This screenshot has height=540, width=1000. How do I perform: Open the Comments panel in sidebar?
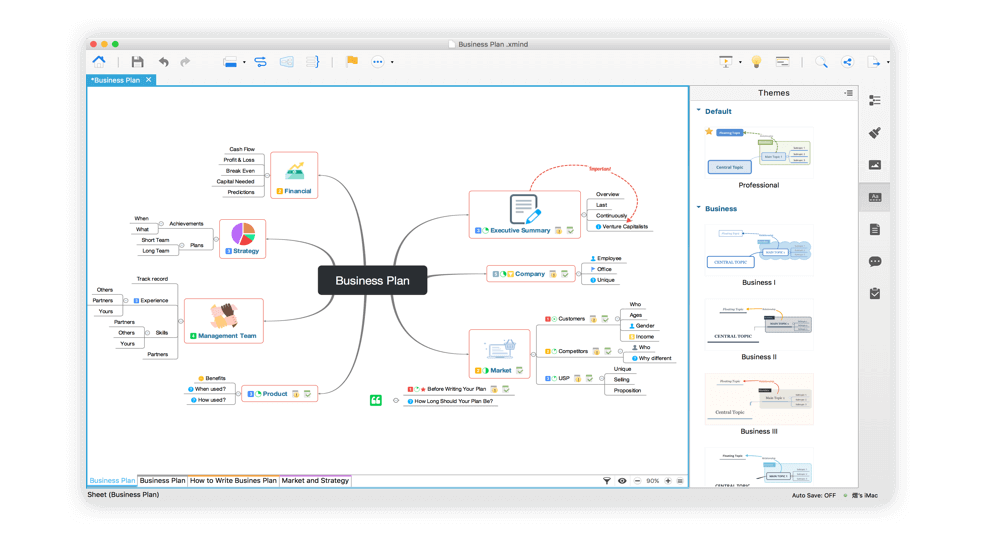tap(875, 261)
